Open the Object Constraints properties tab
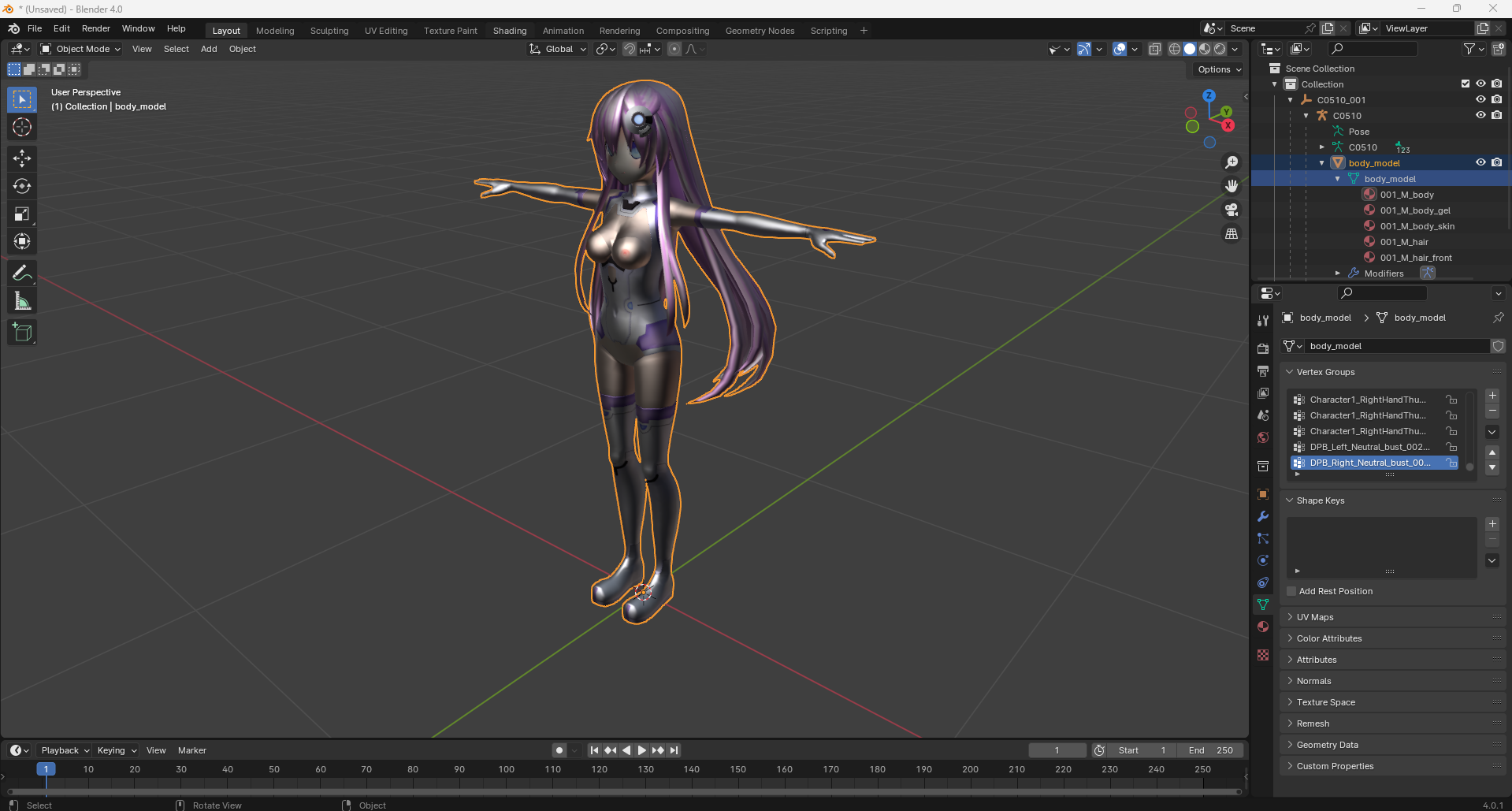The height and width of the screenshot is (811, 1512). pos(1263,582)
